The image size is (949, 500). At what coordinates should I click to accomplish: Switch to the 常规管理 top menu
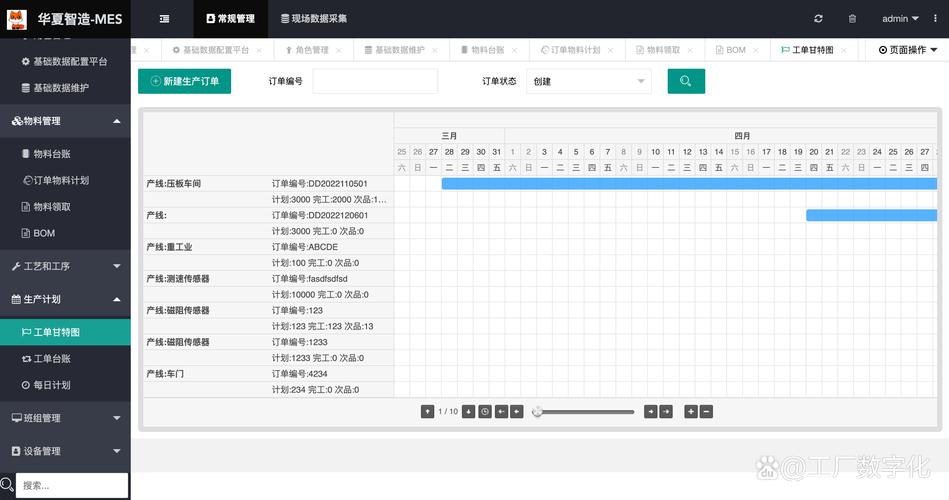[x=231, y=19]
